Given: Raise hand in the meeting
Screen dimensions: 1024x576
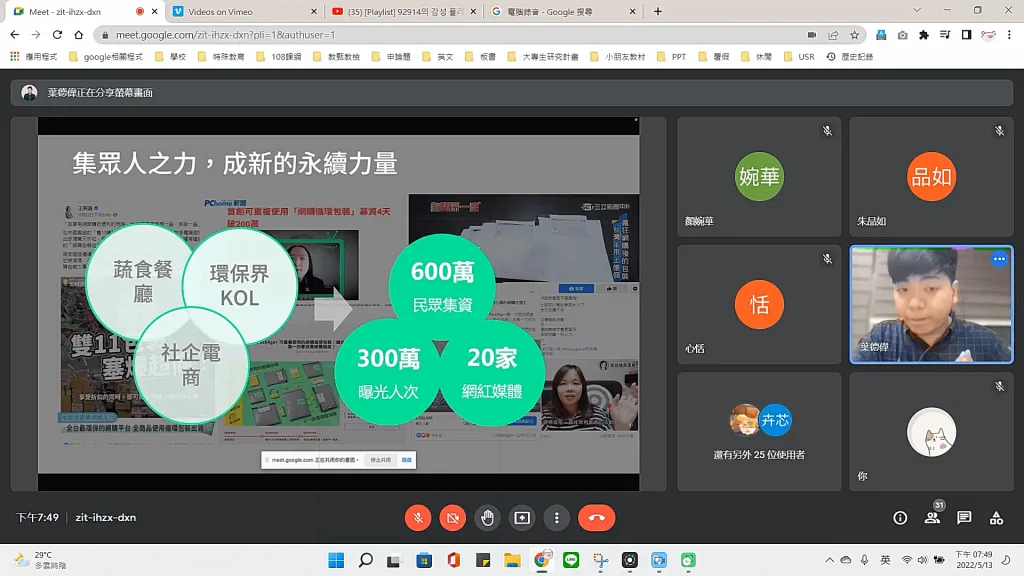Looking at the screenshot, I should coord(487,517).
